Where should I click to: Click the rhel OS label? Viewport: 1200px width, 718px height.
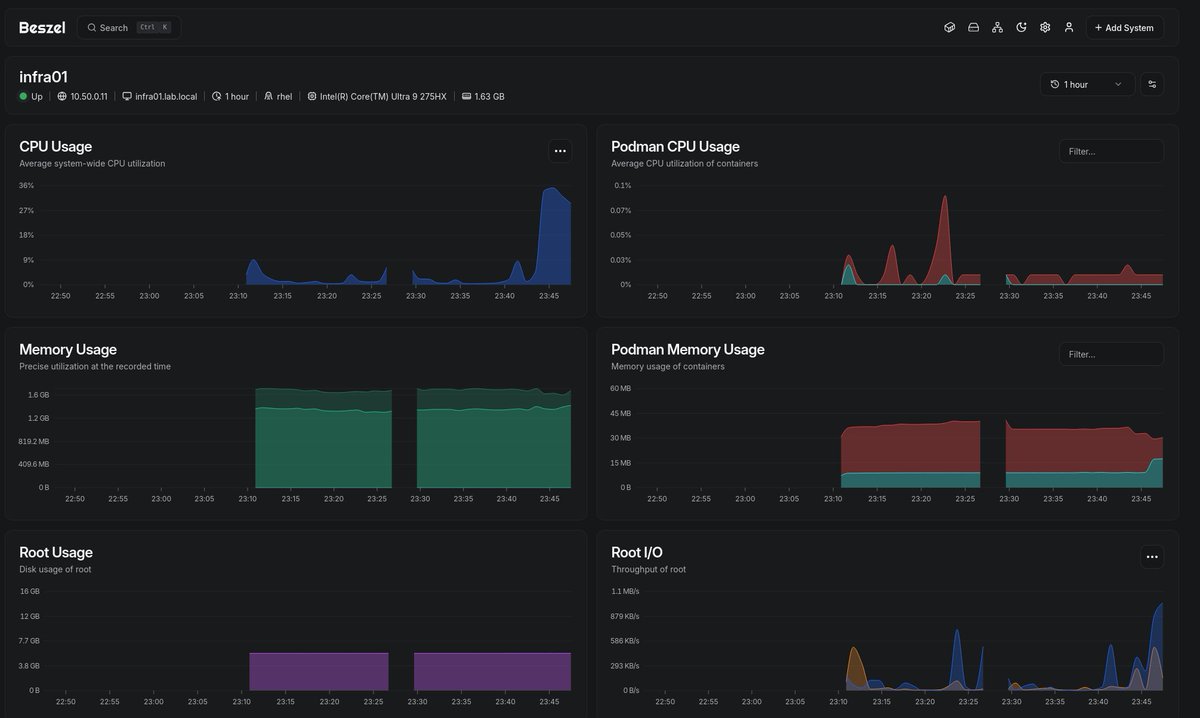pyautogui.click(x=284, y=97)
